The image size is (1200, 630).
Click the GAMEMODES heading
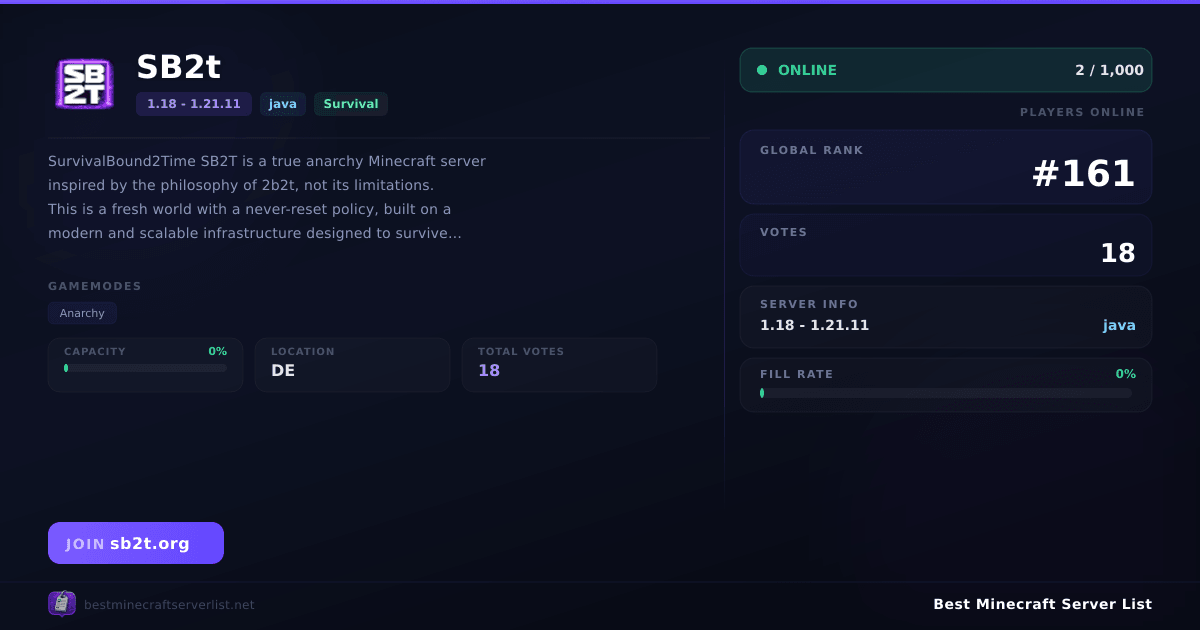95,286
